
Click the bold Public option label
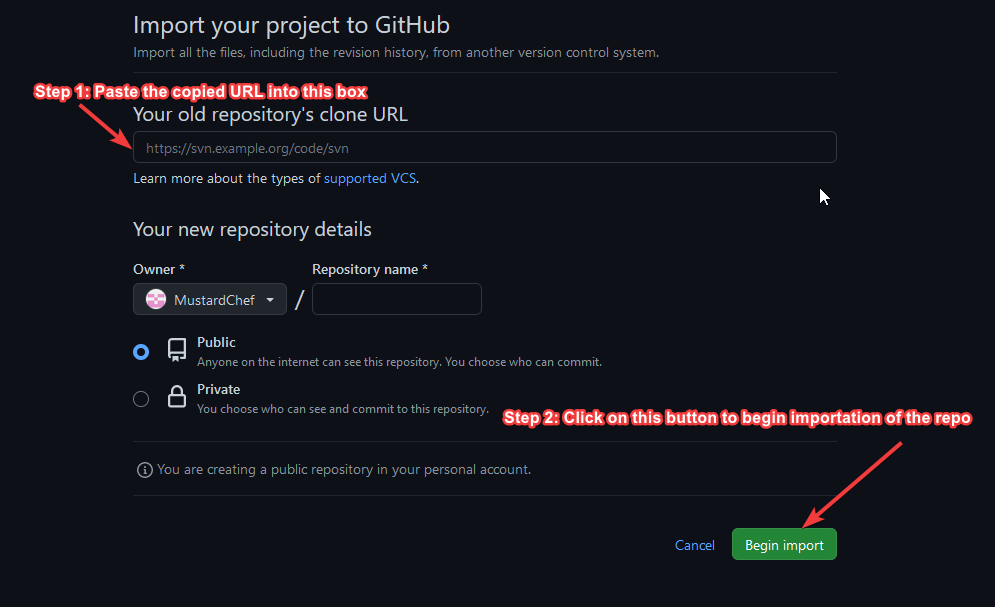tap(216, 342)
